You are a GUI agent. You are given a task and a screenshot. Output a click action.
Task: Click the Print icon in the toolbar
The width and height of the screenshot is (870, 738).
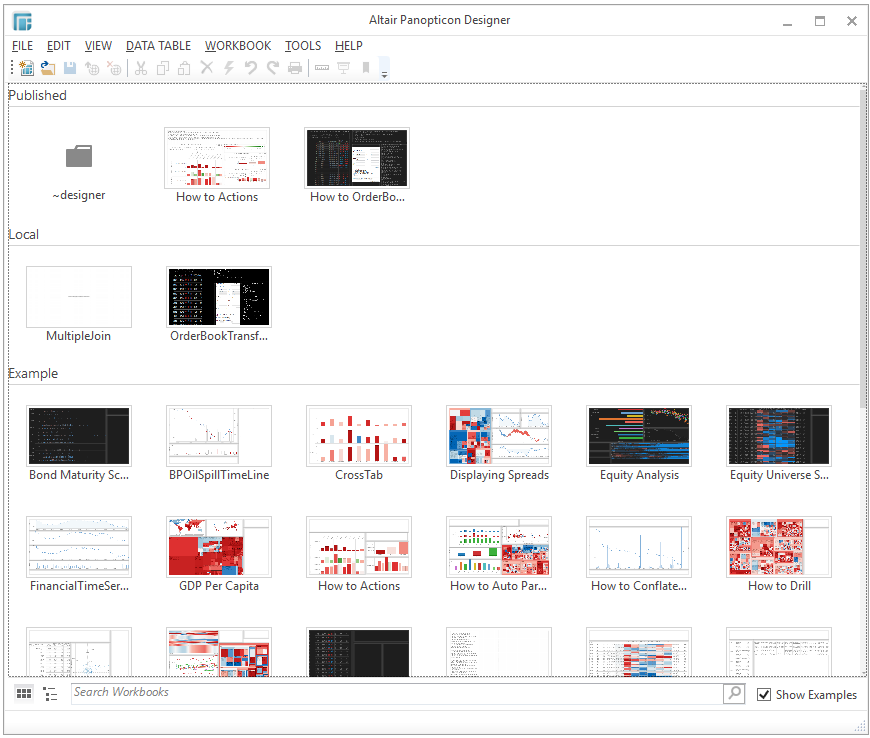295,68
